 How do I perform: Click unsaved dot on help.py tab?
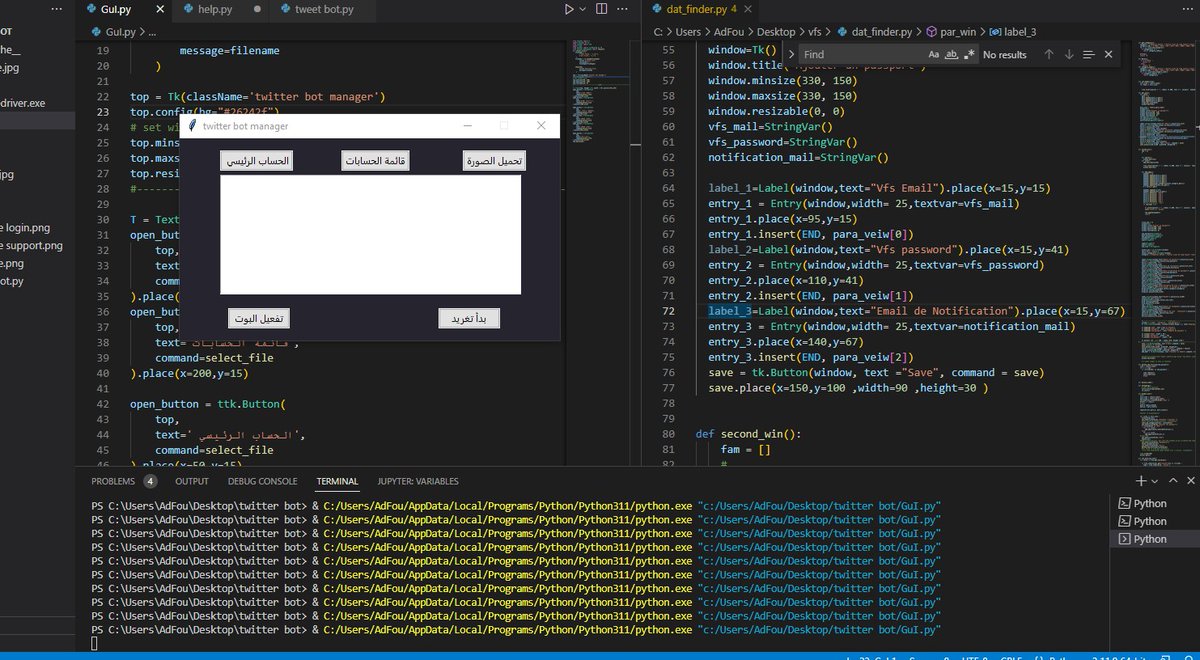(x=257, y=9)
